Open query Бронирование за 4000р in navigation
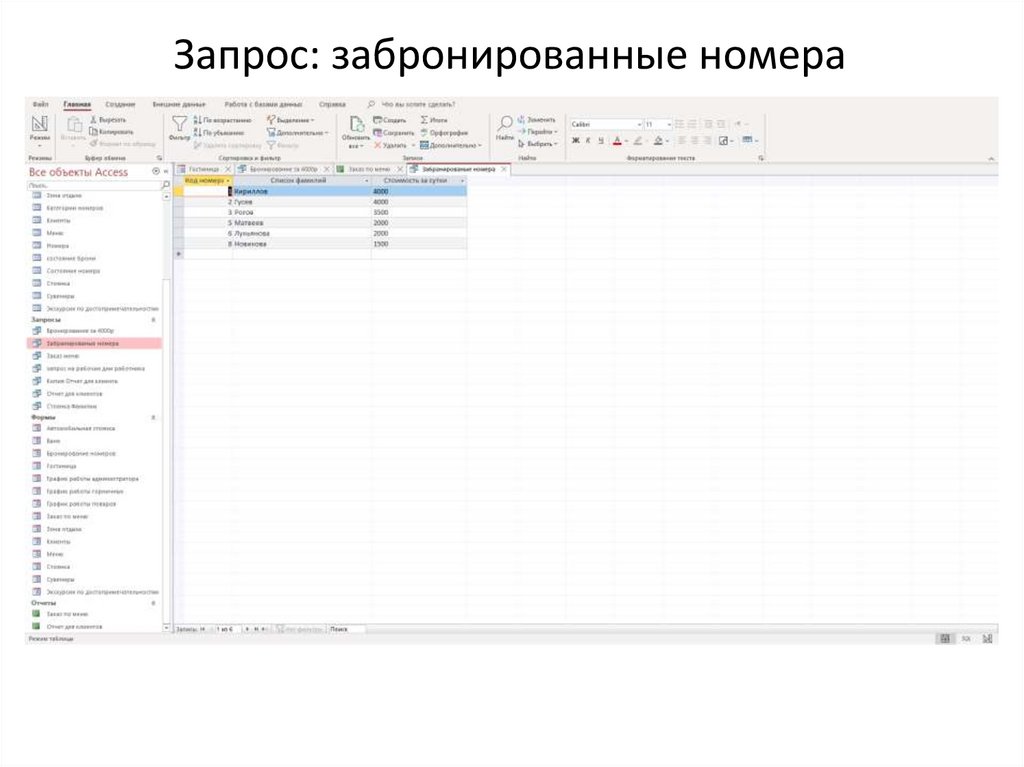The image size is (1024, 767). click(x=80, y=331)
